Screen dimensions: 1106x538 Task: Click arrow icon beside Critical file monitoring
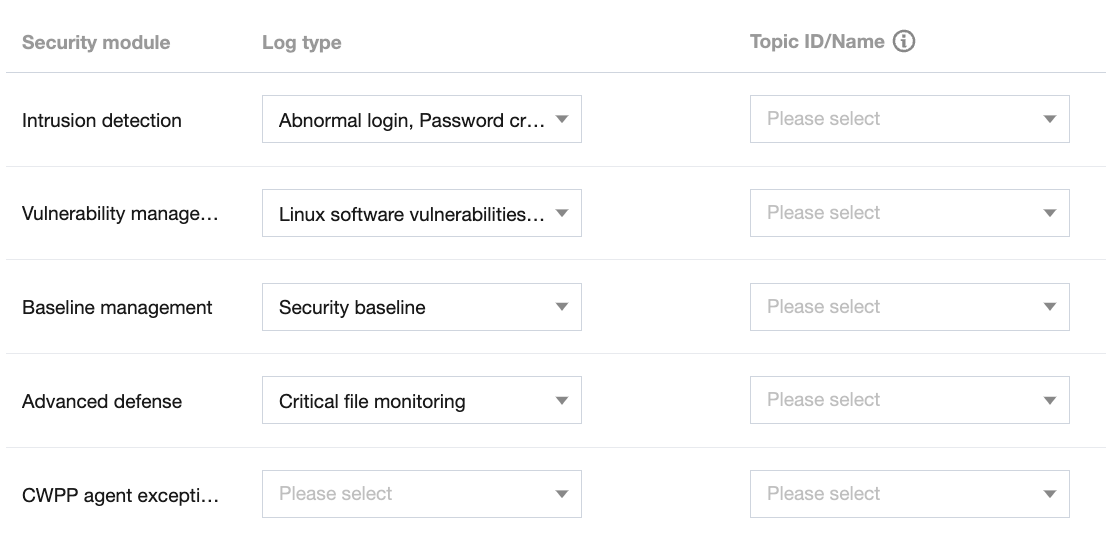point(562,401)
